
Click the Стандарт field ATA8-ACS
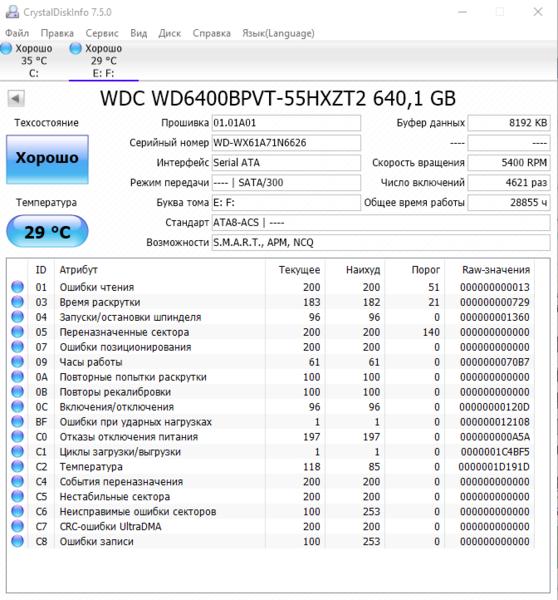coord(381,223)
